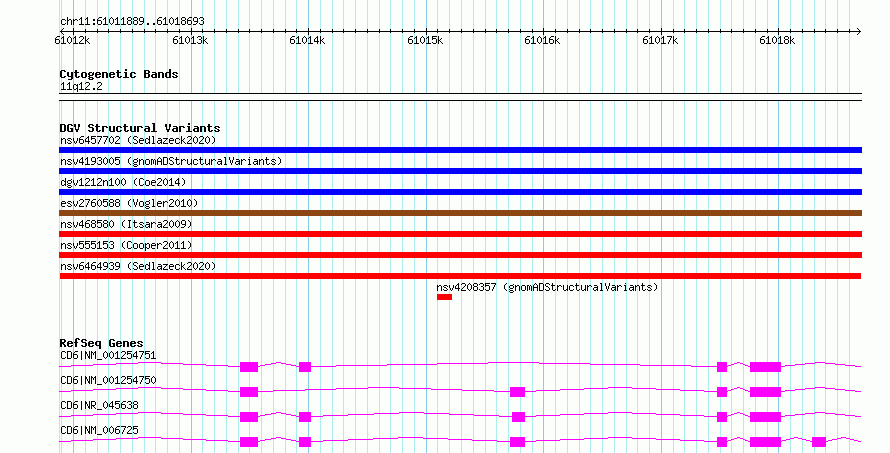Open variant label esv2760588 (Vogler2010)
Screen dimensions: 890x453
[129, 203]
